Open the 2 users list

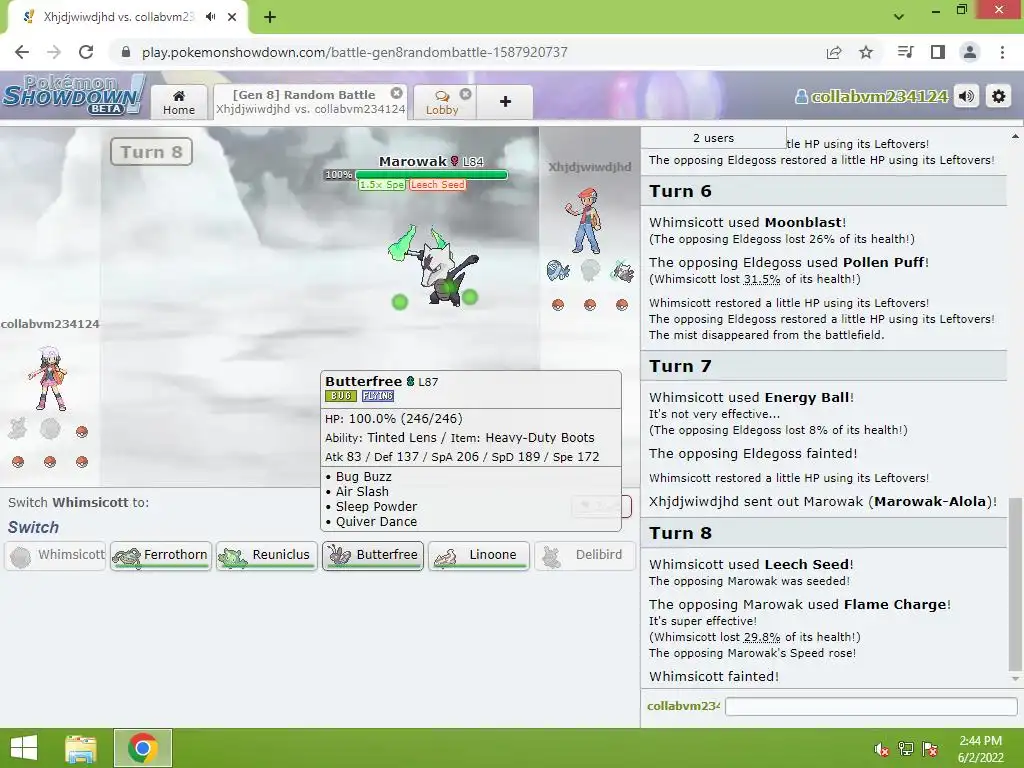point(713,138)
